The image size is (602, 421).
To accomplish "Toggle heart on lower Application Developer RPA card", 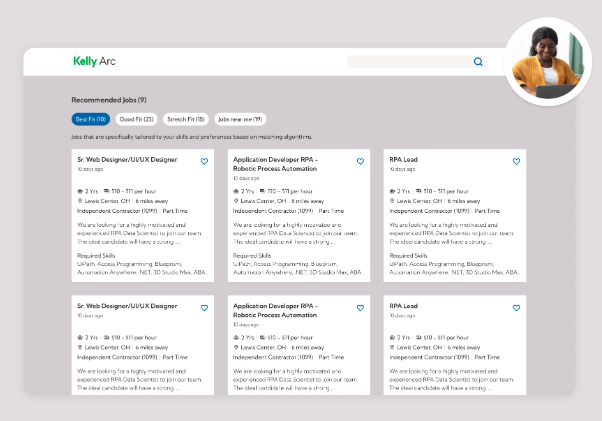I will tap(360, 308).
